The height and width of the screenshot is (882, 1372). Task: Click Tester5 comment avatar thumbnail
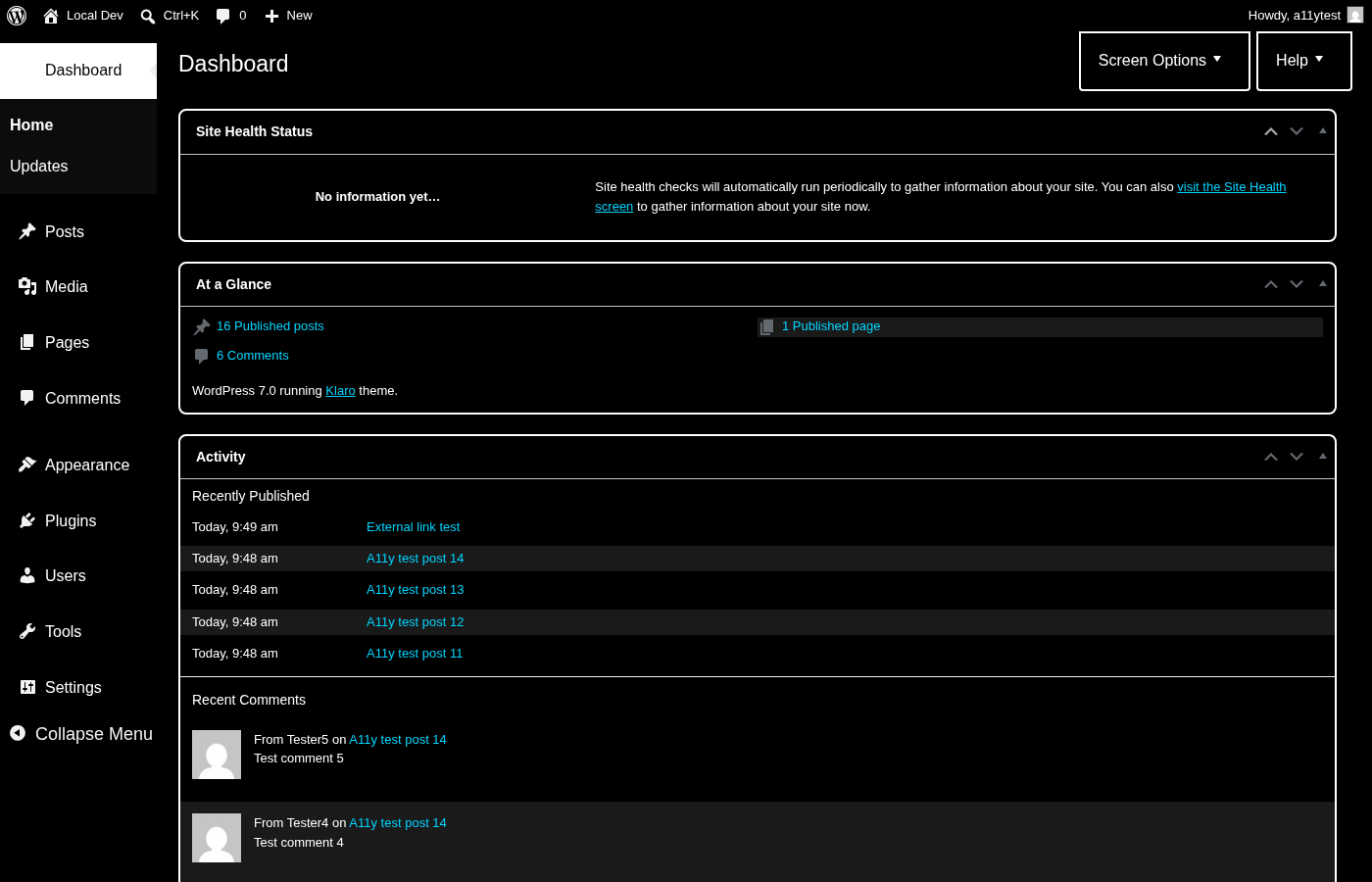pyautogui.click(x=217, y=755)
